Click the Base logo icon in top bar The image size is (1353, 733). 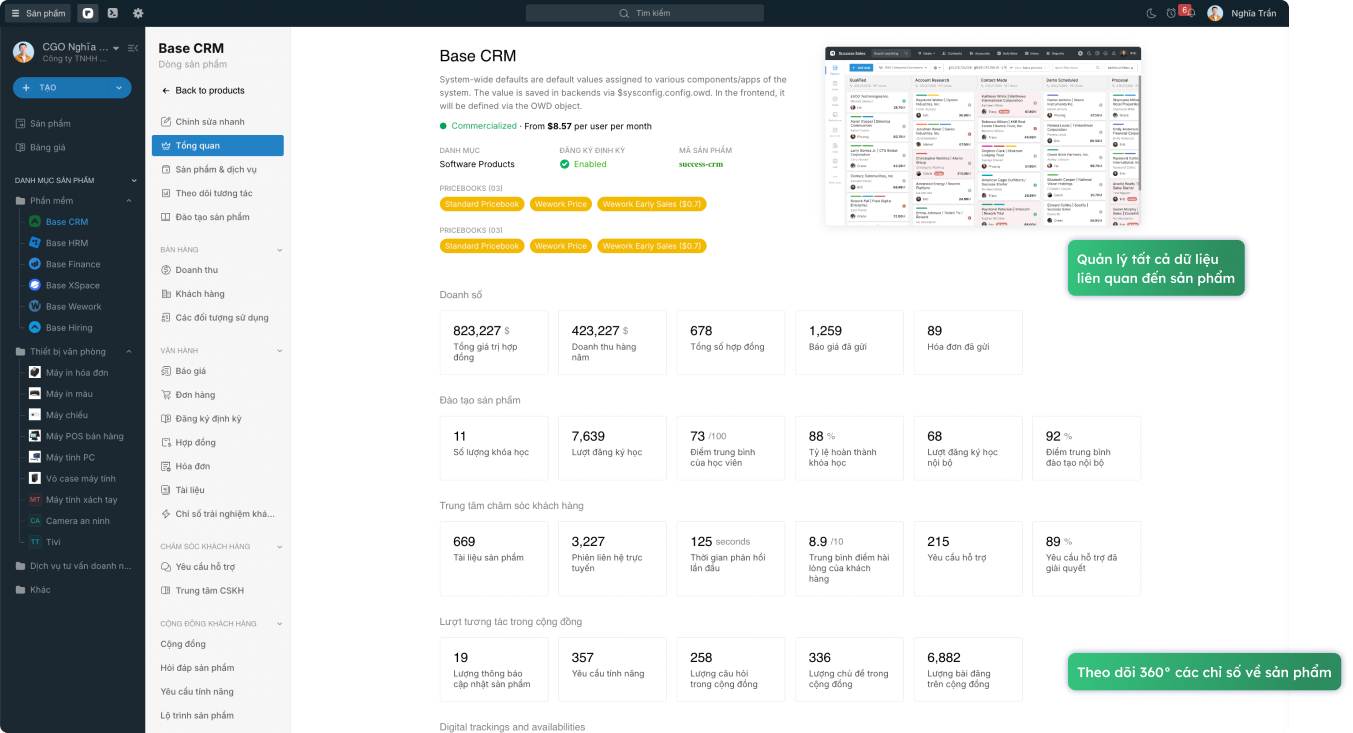88,13
